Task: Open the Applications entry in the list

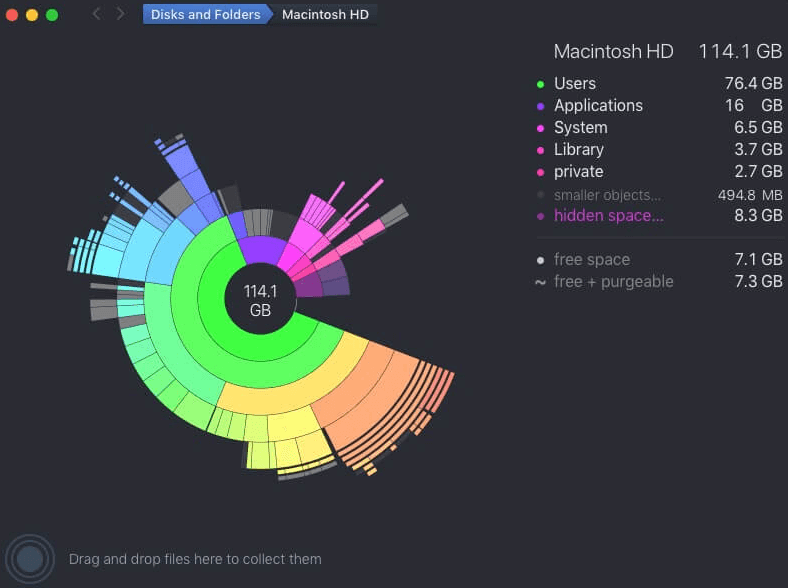Action: coord(598,106)
